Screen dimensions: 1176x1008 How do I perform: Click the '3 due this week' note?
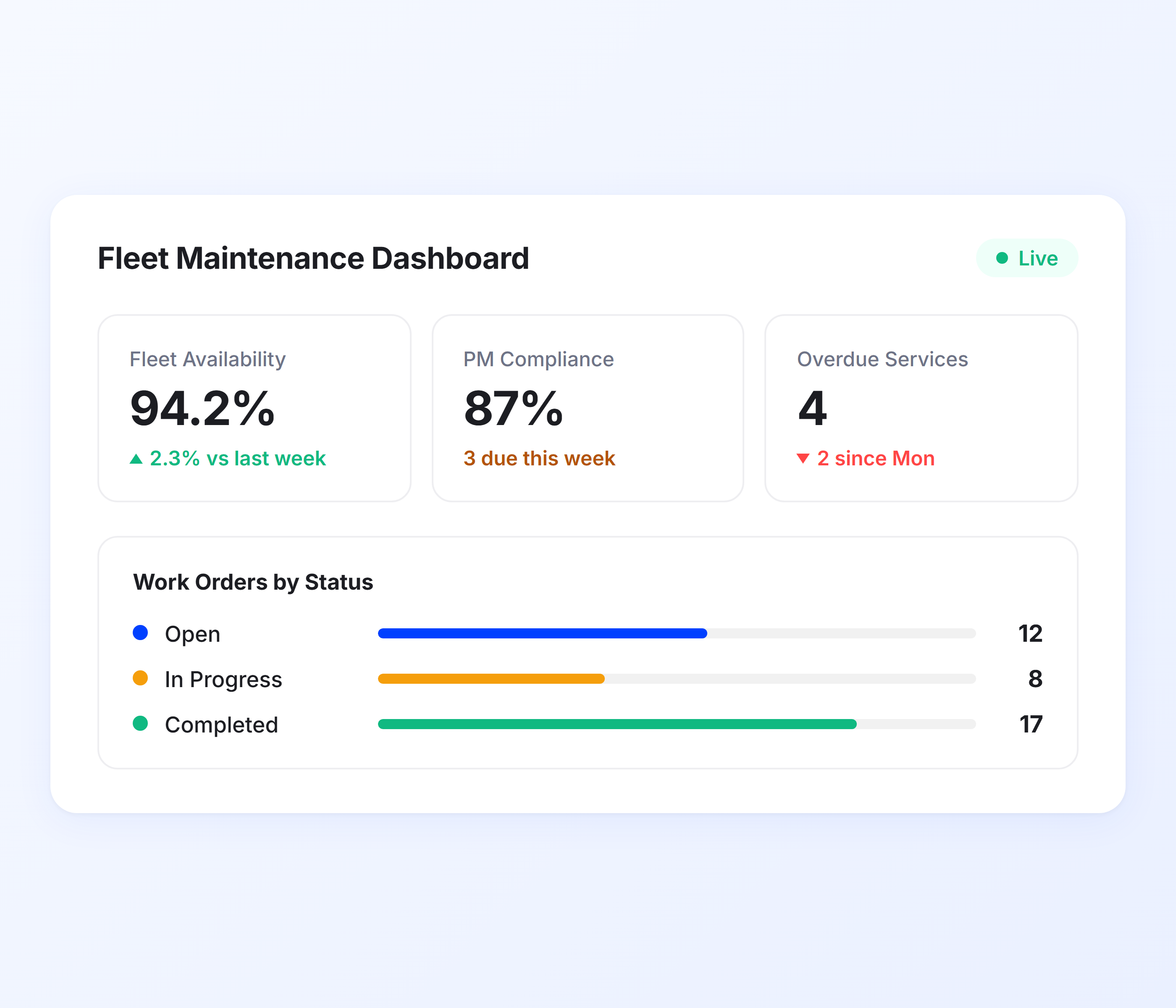coord(539,459)
